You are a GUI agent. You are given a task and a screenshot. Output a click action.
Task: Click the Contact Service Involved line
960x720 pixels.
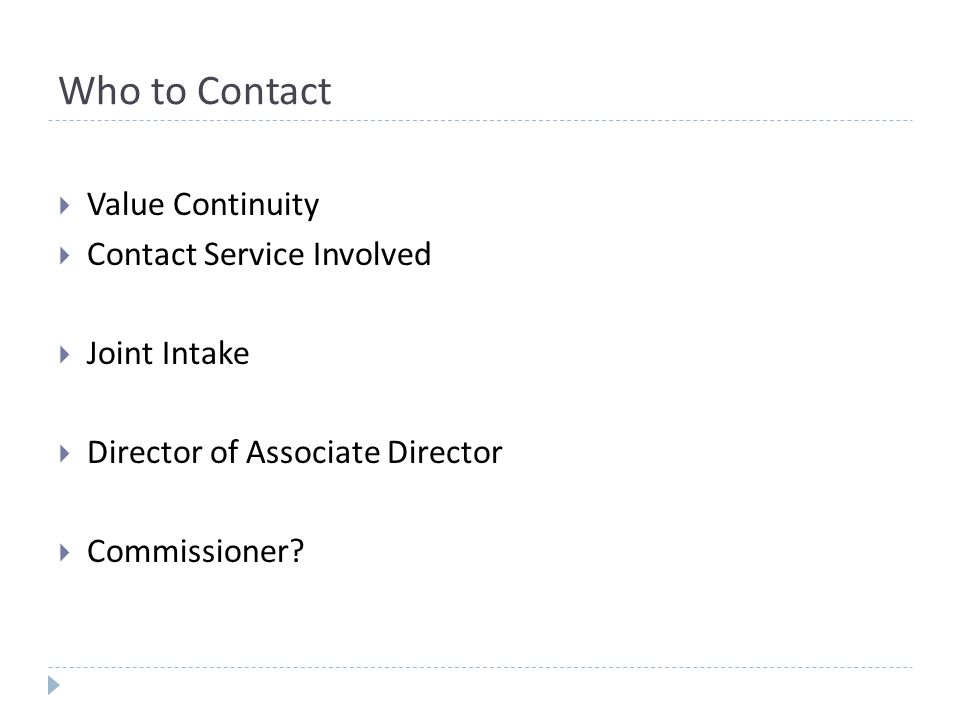pyautogui.click(x=259, y=255)
